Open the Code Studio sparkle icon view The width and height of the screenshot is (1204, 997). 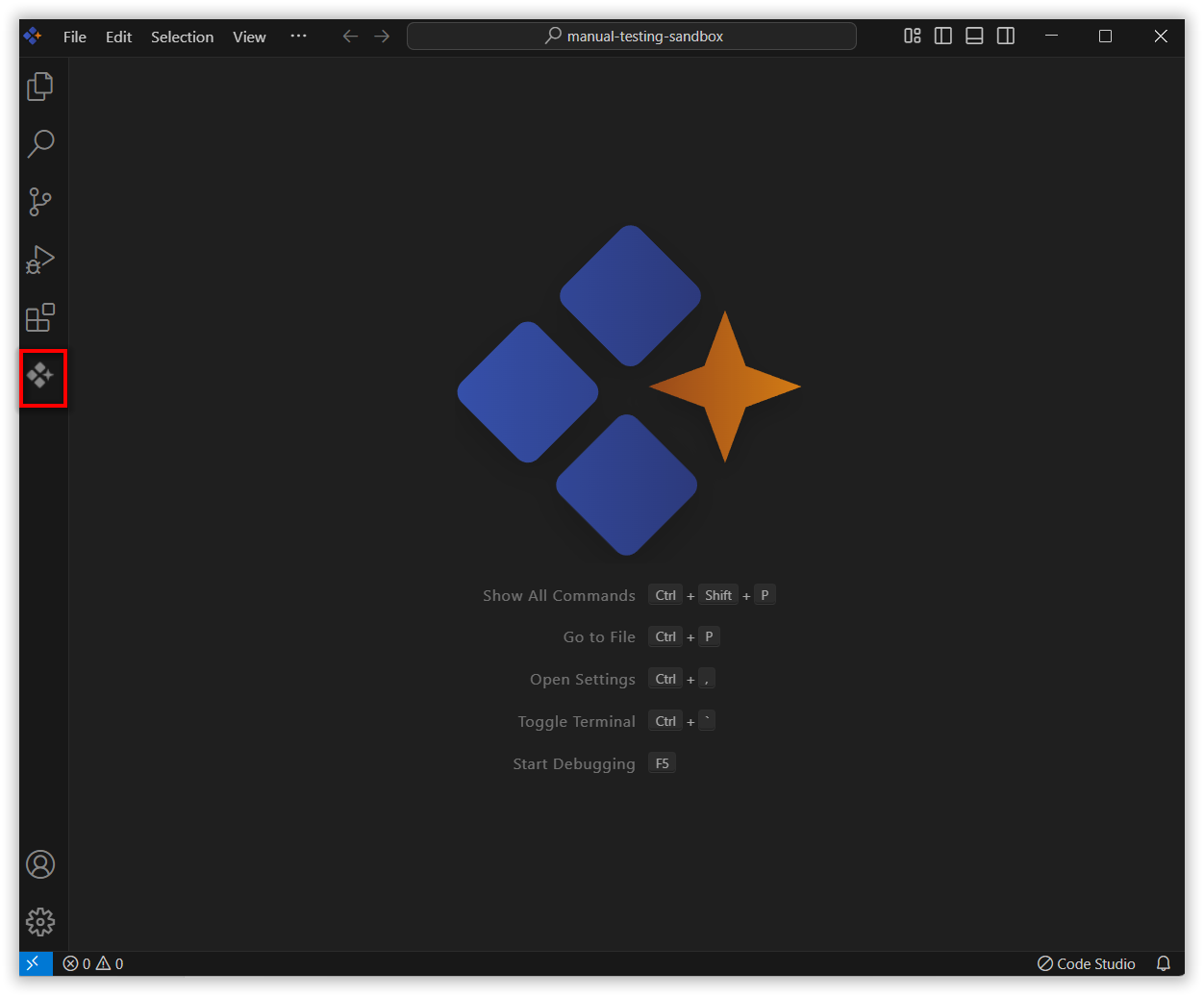coord(40,375)
